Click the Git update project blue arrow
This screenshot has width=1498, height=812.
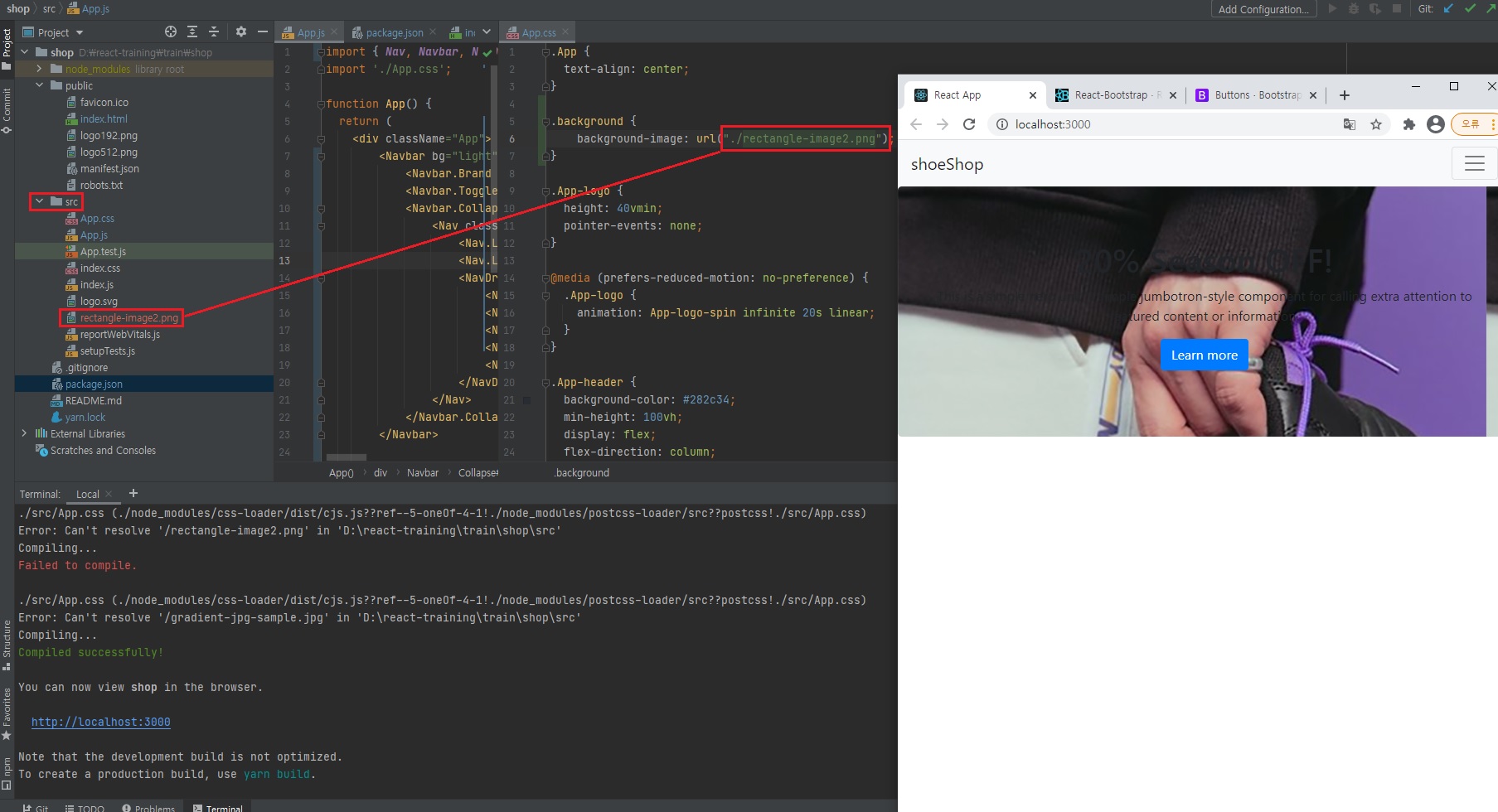point(1448,9)
